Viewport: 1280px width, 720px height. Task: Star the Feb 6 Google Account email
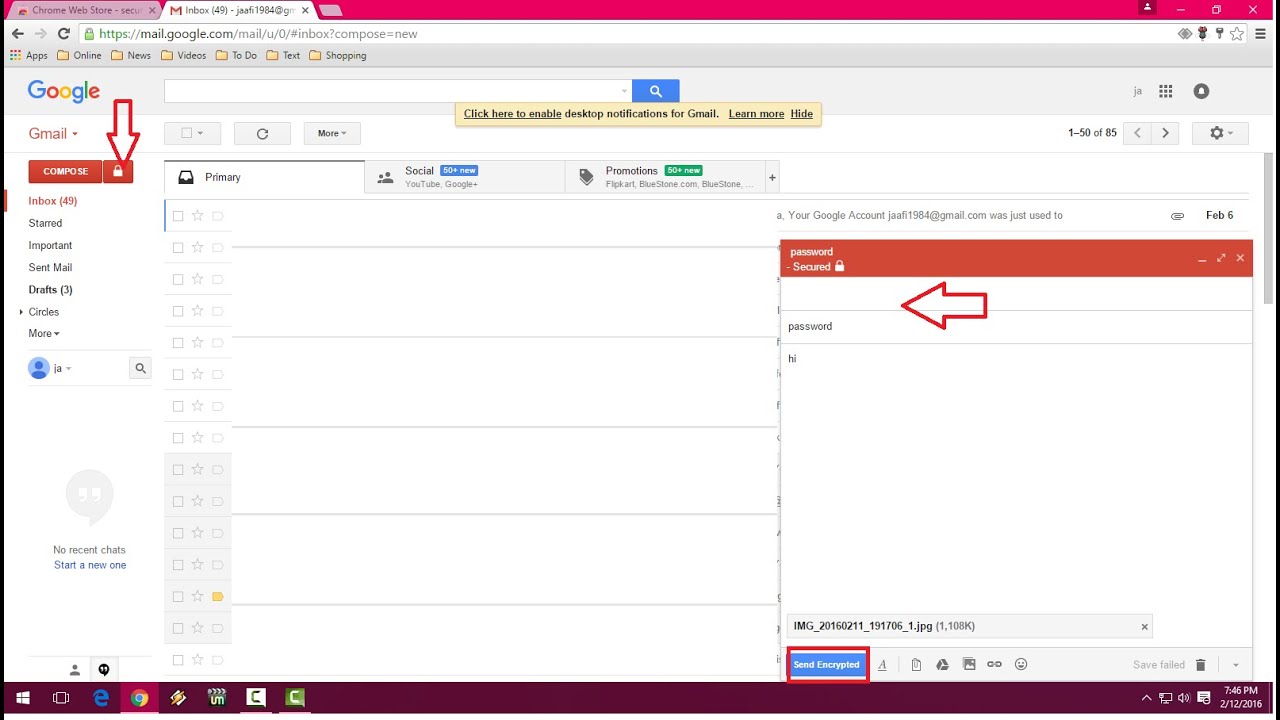pos(197,216)
